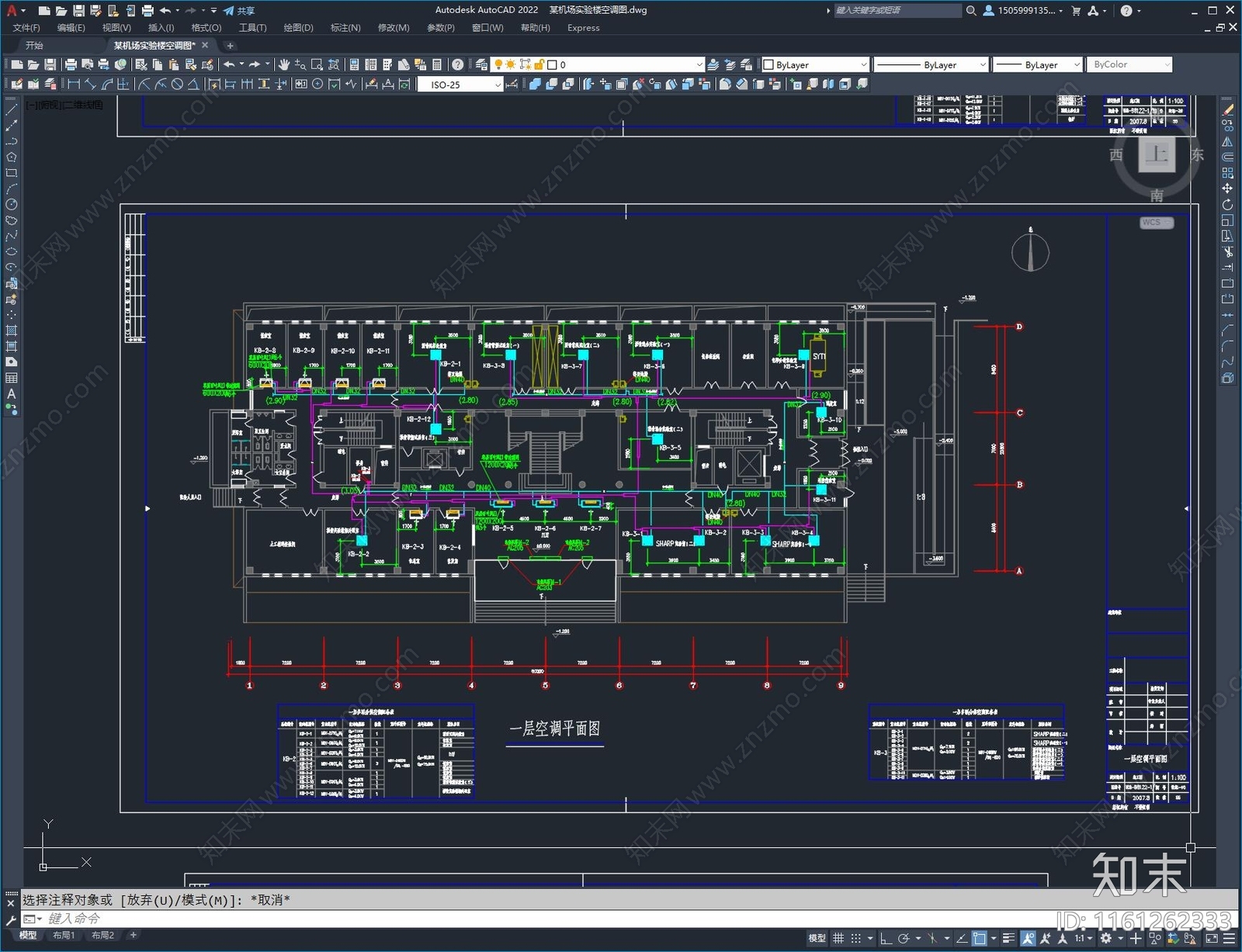1242x952 pixels.
Task: Click the Clean Screen icon in status bar
Action: 1212,939
